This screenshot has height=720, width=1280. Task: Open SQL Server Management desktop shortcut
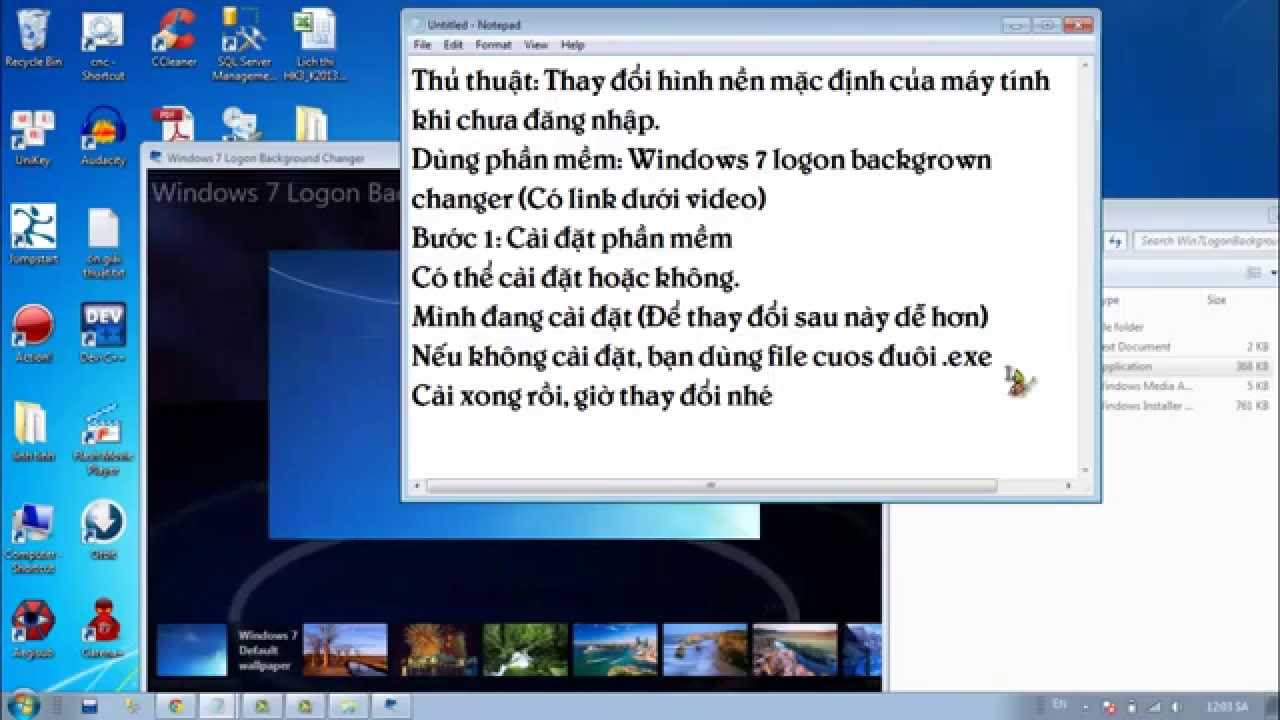[243, 45]
